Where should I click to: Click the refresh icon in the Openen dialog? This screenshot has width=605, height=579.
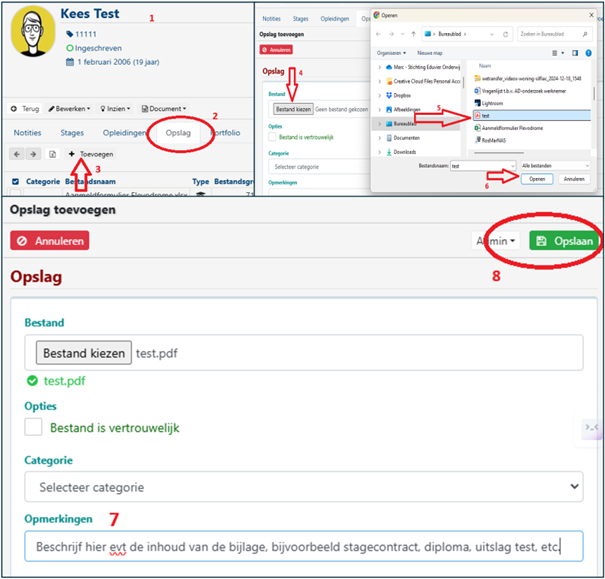pyautogui.click(x=505, y=34)
